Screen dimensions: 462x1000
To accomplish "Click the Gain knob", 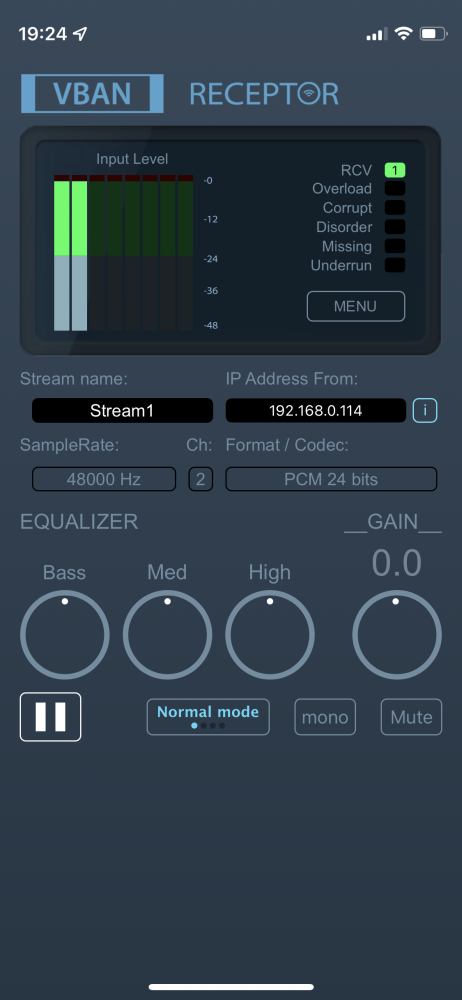I will (397, 635).
